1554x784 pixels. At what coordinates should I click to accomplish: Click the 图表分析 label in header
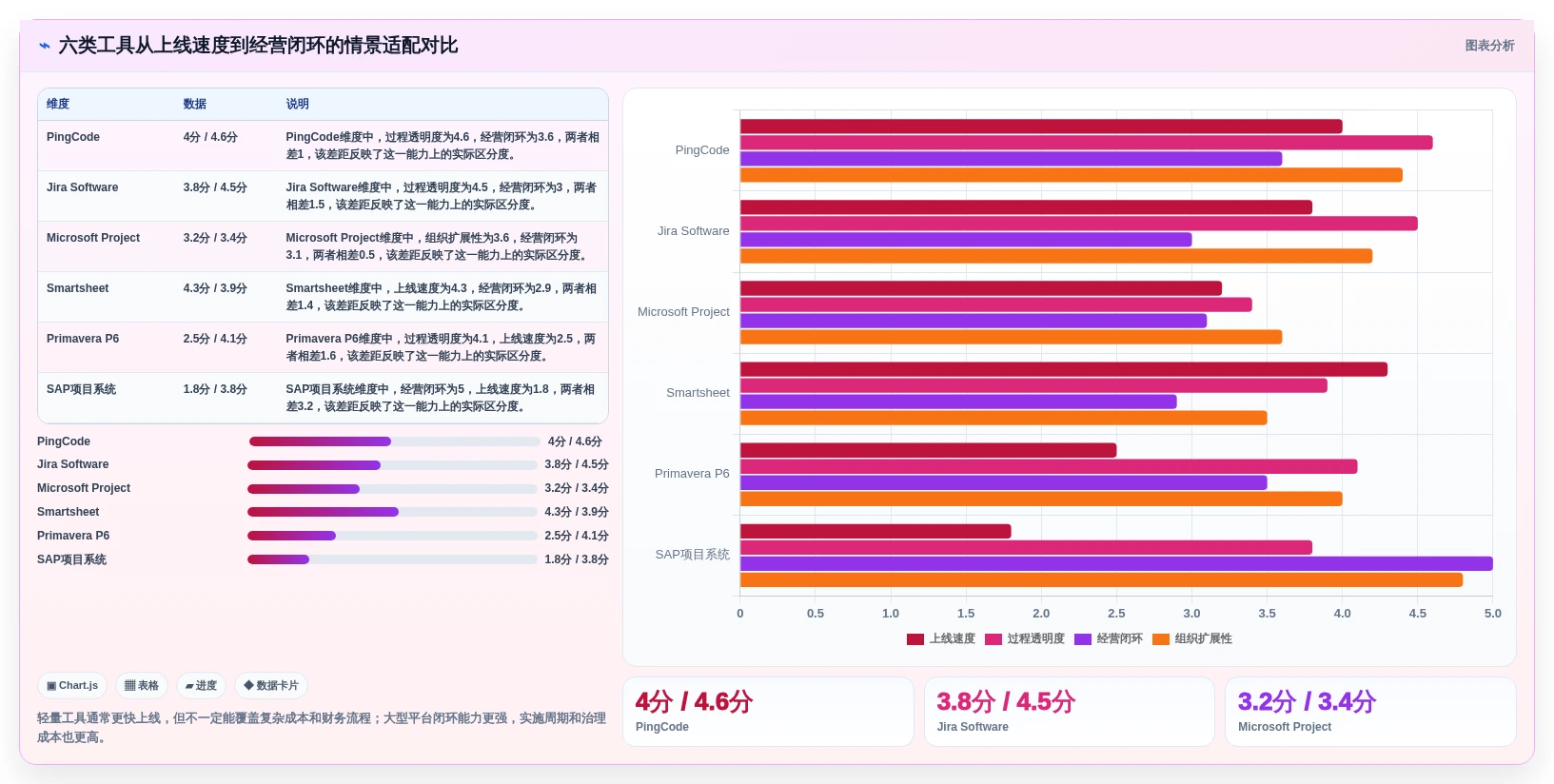(1489, 46)
